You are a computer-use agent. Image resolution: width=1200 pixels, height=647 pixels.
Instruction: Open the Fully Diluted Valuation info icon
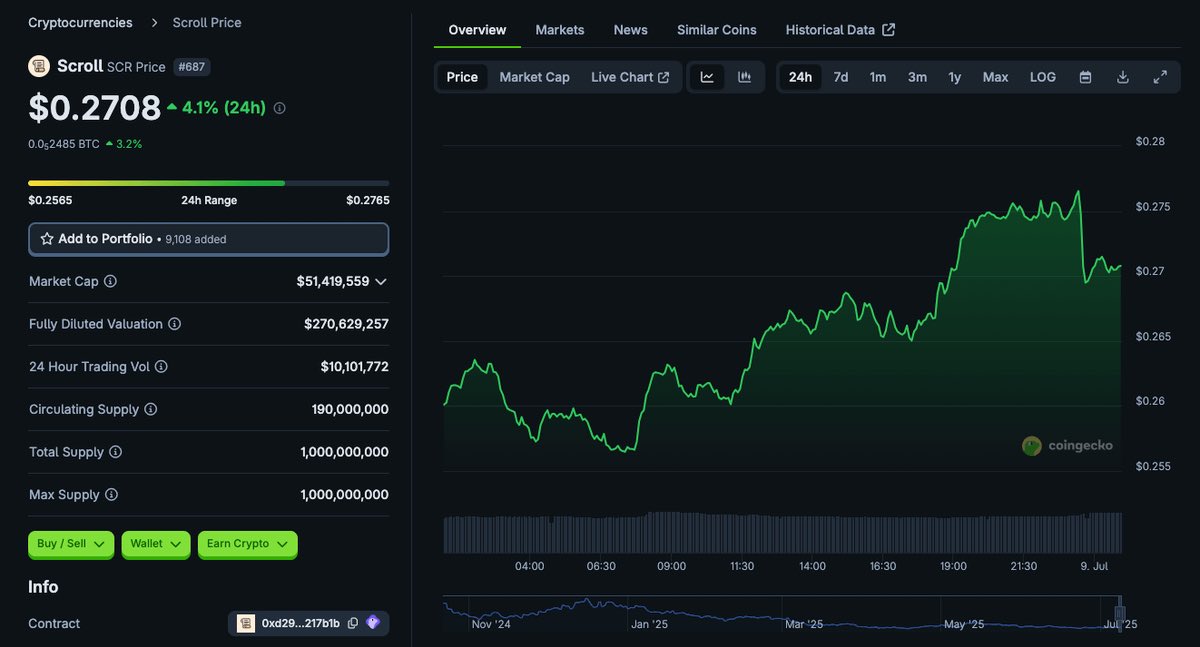click(x=174, y=324)
